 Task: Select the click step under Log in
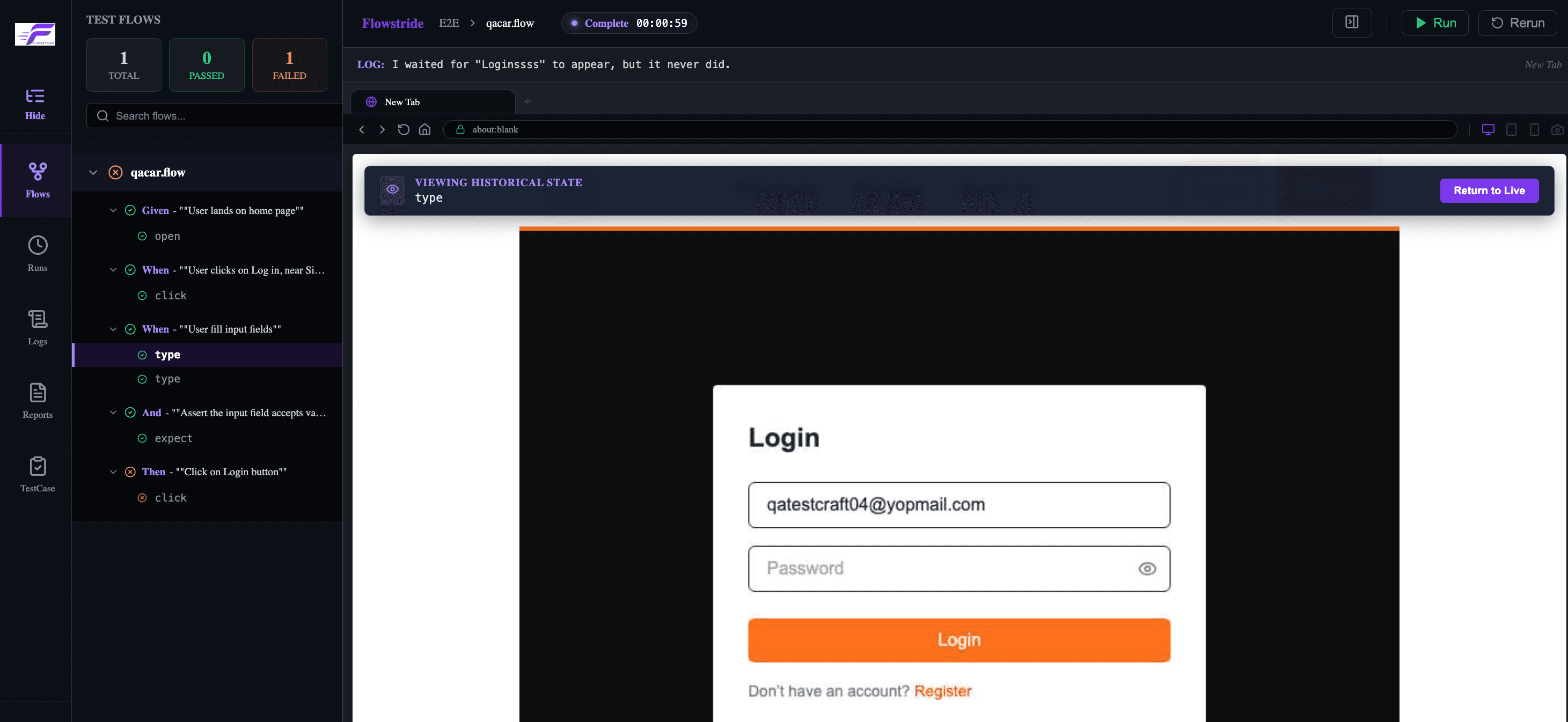[171, 296]
